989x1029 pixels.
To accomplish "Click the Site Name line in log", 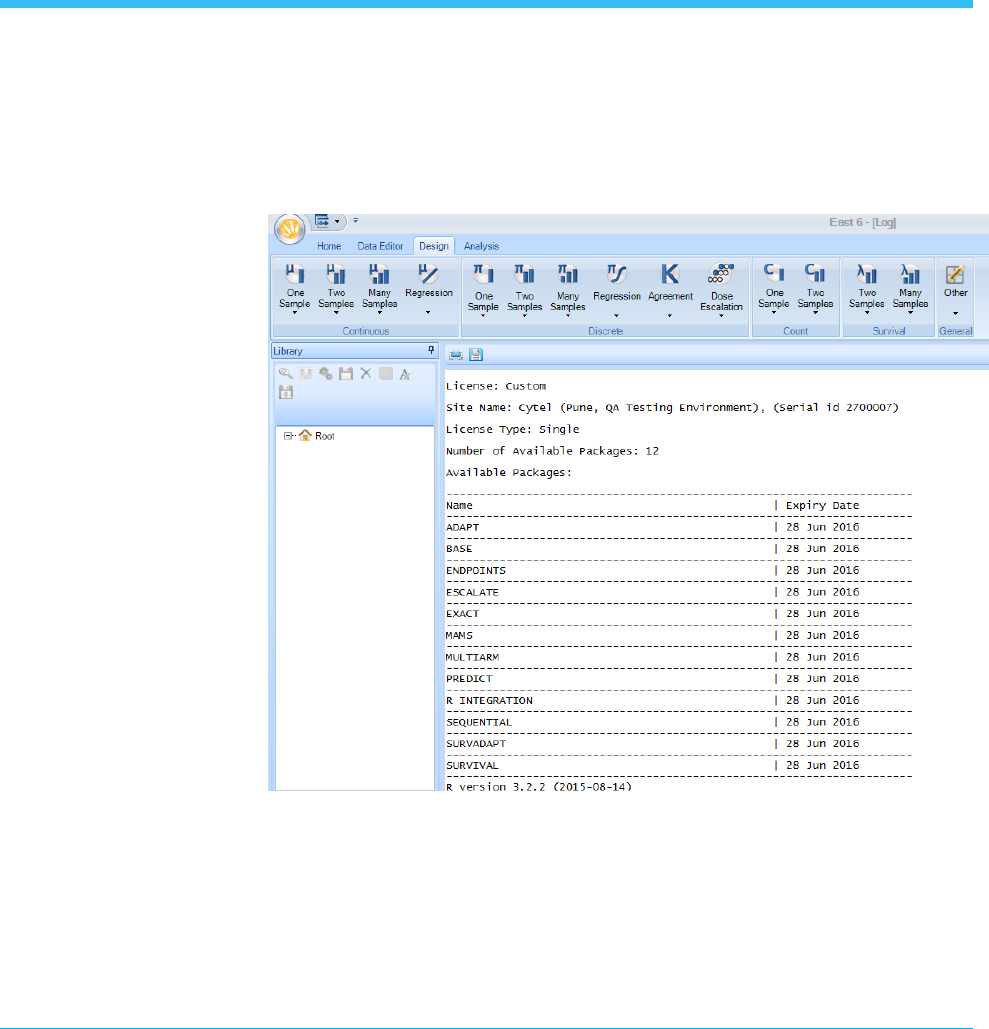I will coord(672,408).
